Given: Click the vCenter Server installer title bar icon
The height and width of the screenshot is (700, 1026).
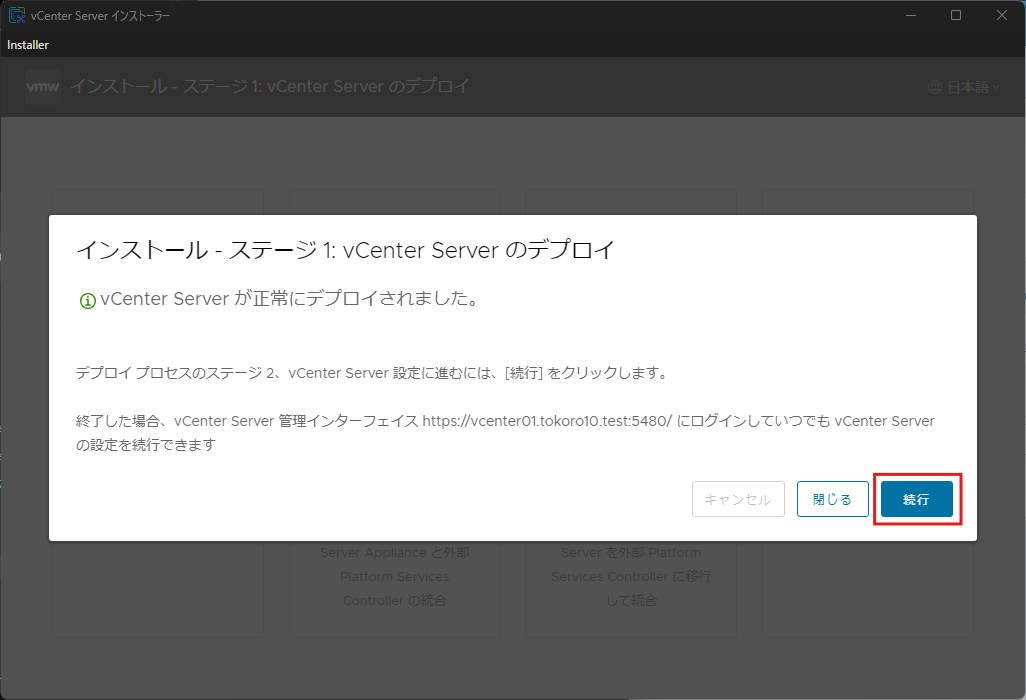Looking at the screenshot, I should pyautogui.click(x=16, y=16).
